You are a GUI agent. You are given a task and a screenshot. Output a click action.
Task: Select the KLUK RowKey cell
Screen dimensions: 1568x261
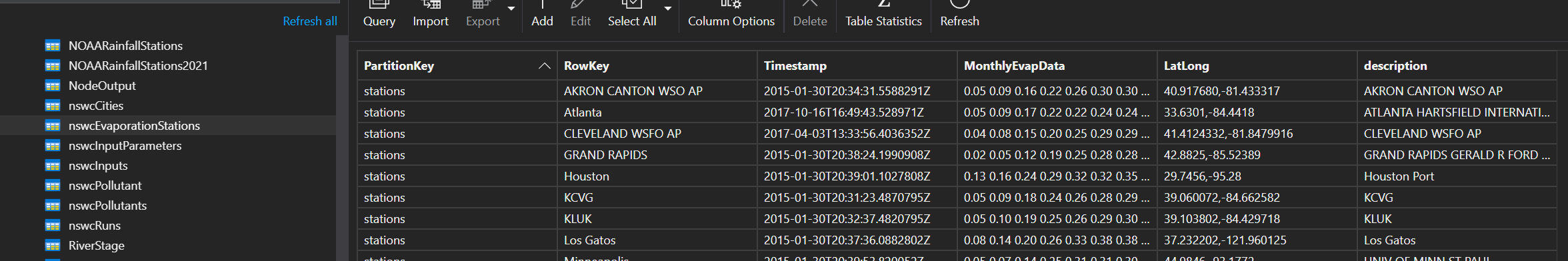[x=657, y=219]
